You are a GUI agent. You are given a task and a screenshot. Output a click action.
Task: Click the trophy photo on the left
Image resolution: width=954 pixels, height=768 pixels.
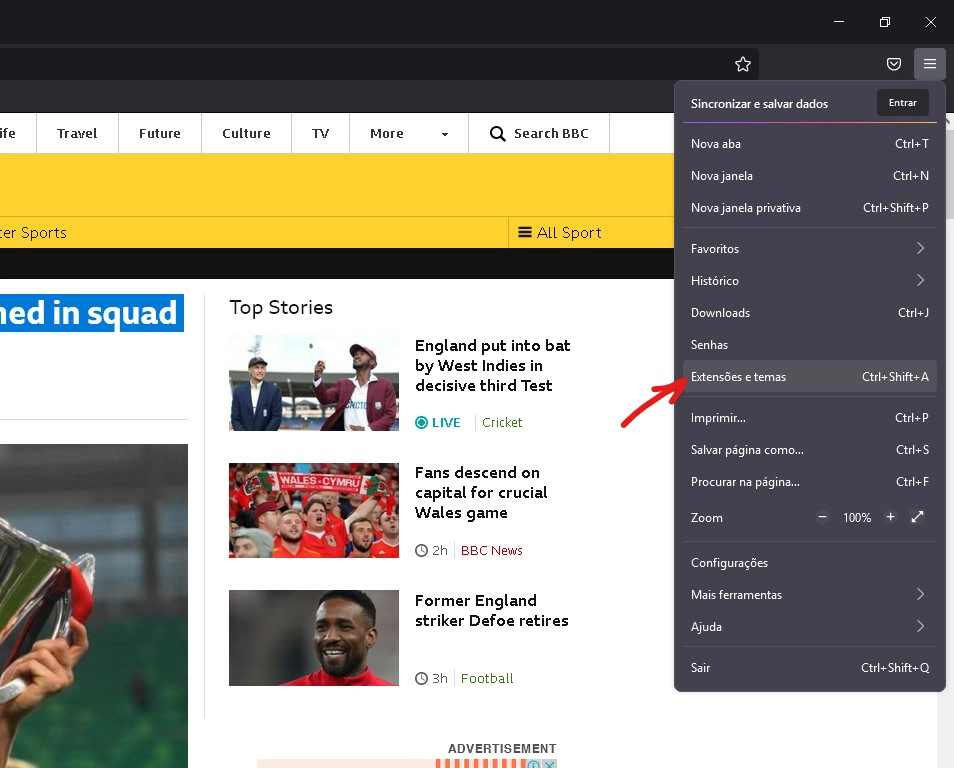94,606
